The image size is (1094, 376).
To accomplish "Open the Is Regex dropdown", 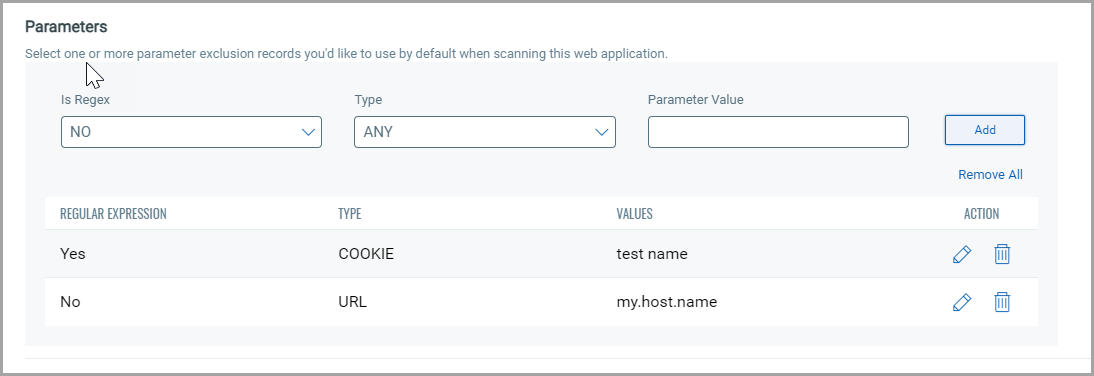I will pyautogui.click(x=191, y=132).
